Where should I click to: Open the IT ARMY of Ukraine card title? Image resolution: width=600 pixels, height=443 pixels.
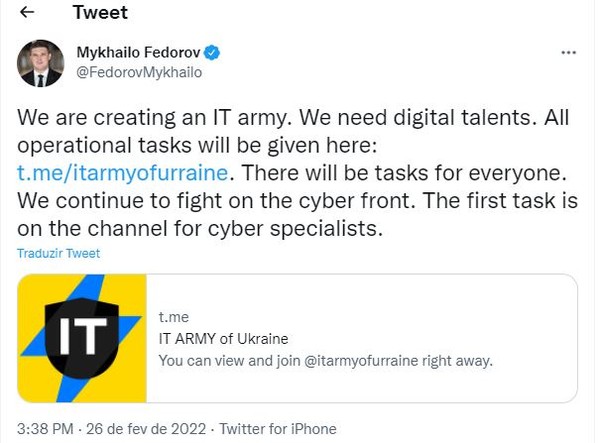[x=223, y=339]
